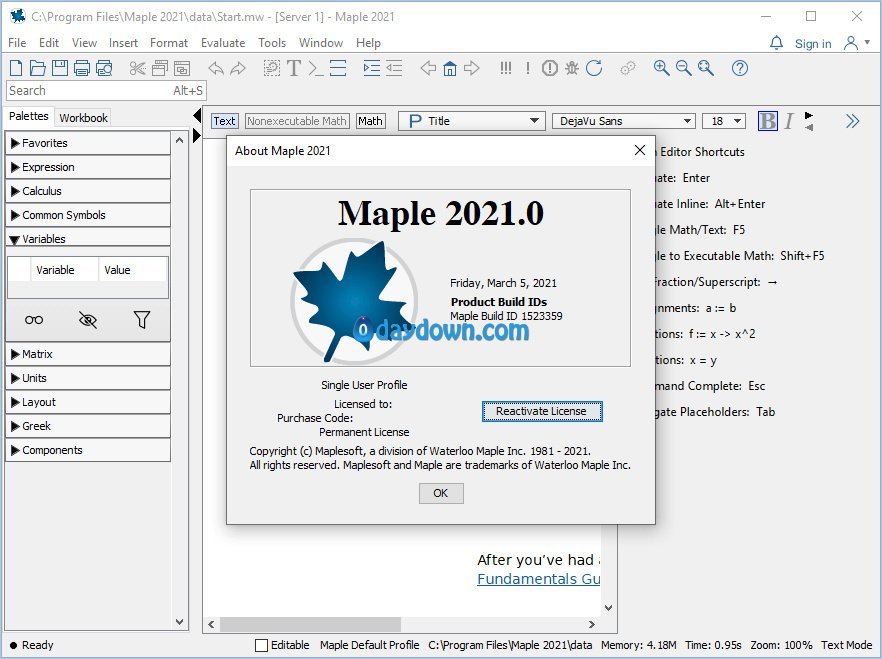The width and height of the screenshot is (882, 659).
Task: Tick the Editable checkbox in the status bar
Action: point(262,645)
